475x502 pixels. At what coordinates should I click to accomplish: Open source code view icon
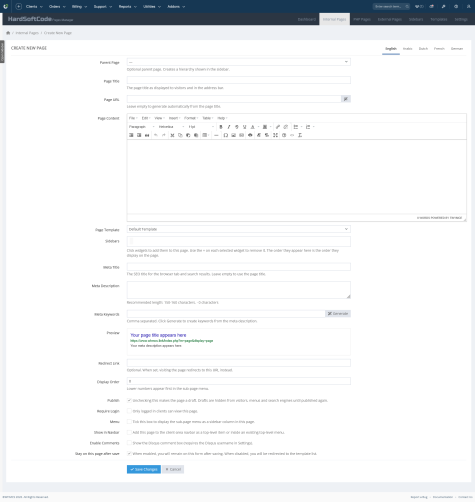[x=292, y=135]
